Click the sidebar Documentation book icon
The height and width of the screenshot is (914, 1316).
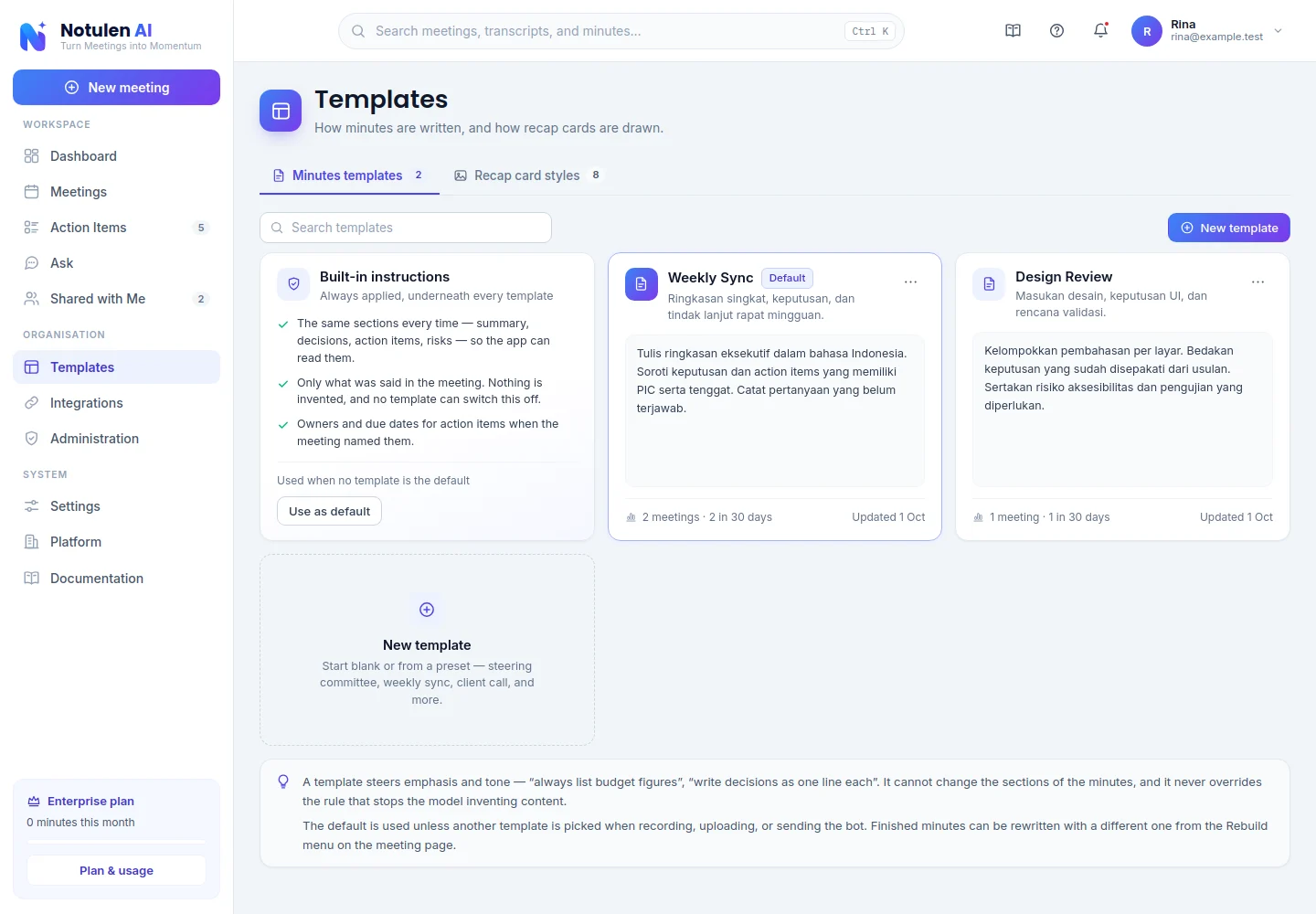pos(31,579)
